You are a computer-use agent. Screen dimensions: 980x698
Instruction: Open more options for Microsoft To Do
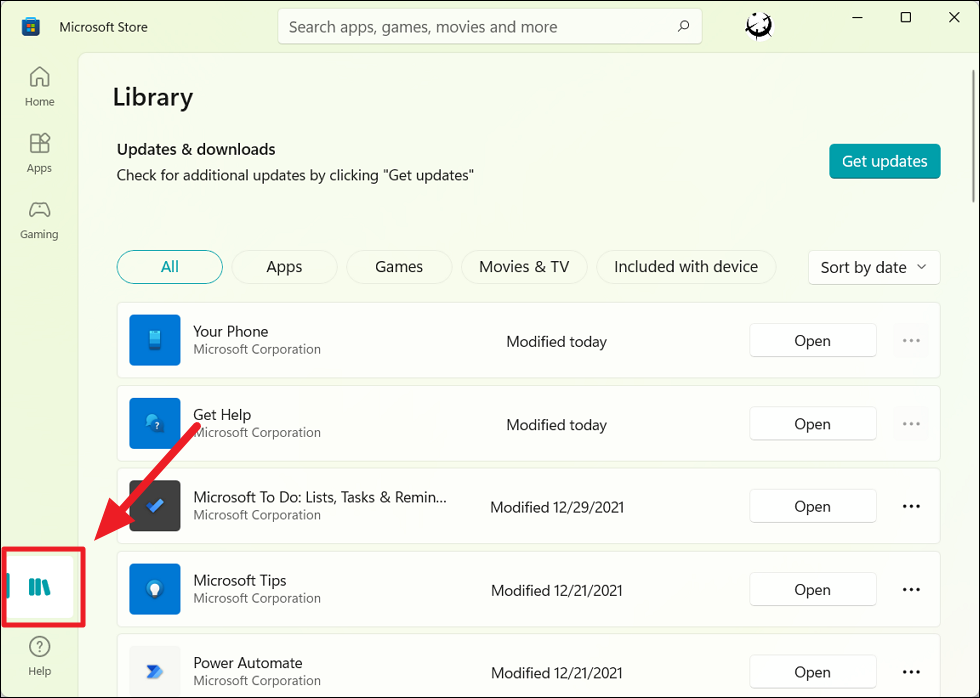(x=911, y=506)
